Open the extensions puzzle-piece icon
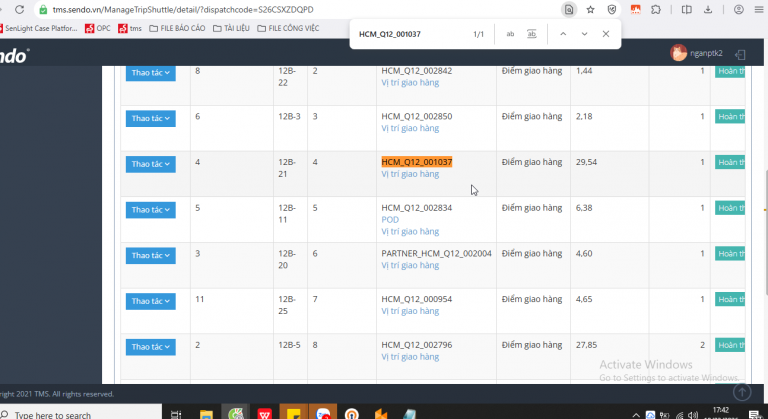768x419 pixels. click(656, 9)
